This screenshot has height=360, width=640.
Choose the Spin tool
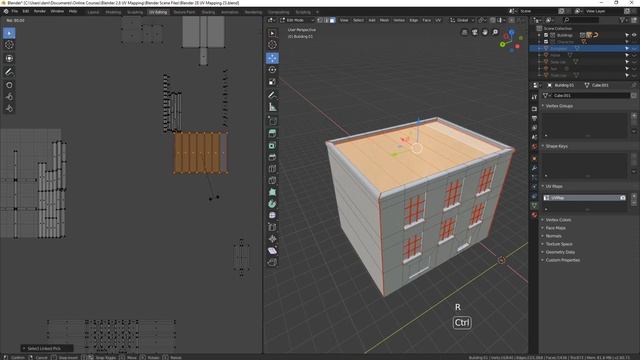(272, 204)
